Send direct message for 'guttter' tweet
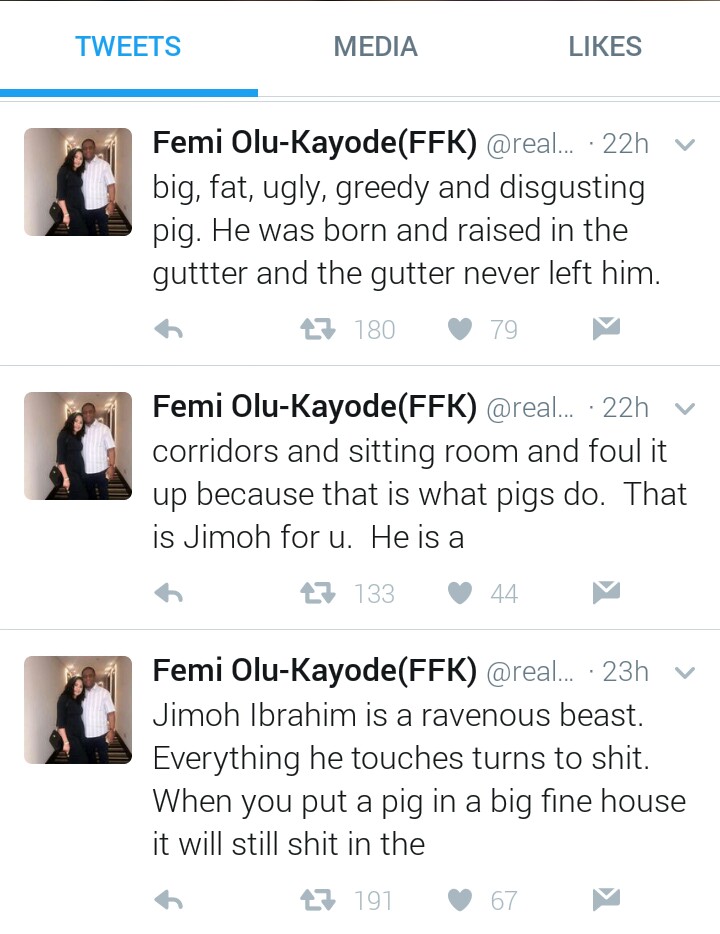This screenshot has width=720, height=934. (x=607, y=328)
